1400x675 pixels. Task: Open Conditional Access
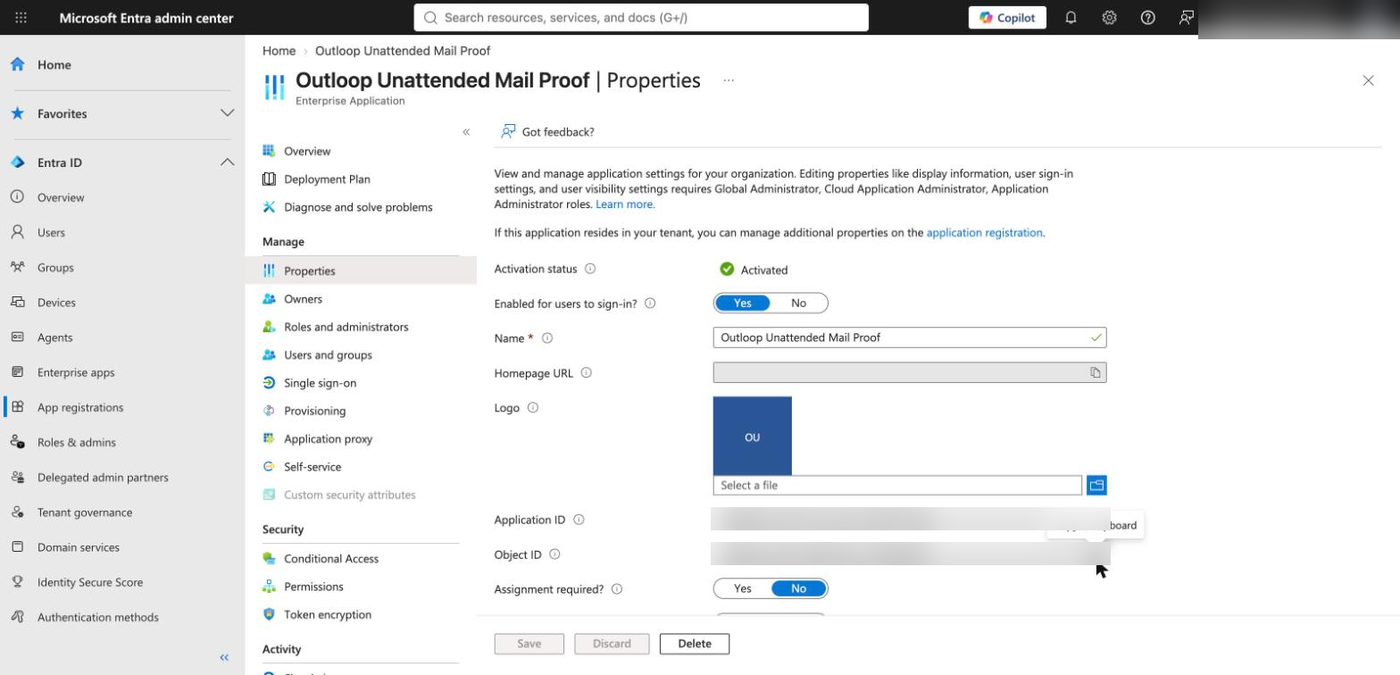(x=331, y=559)
